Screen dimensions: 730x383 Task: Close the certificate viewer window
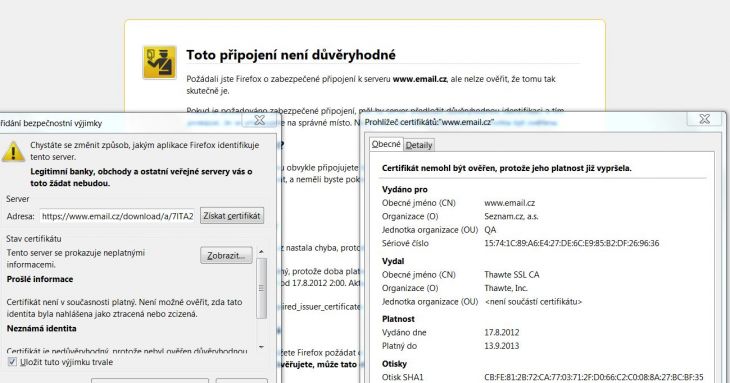point(705,119)
